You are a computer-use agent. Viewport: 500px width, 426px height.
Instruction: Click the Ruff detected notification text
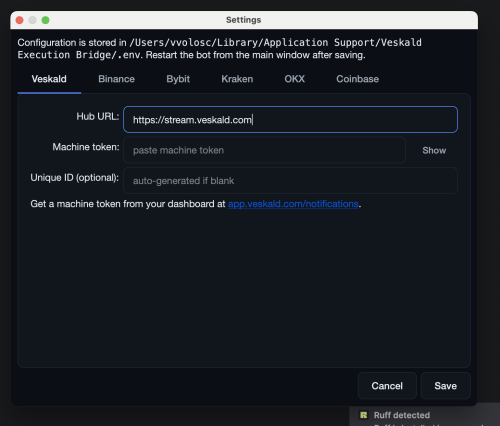pos(402,415)
